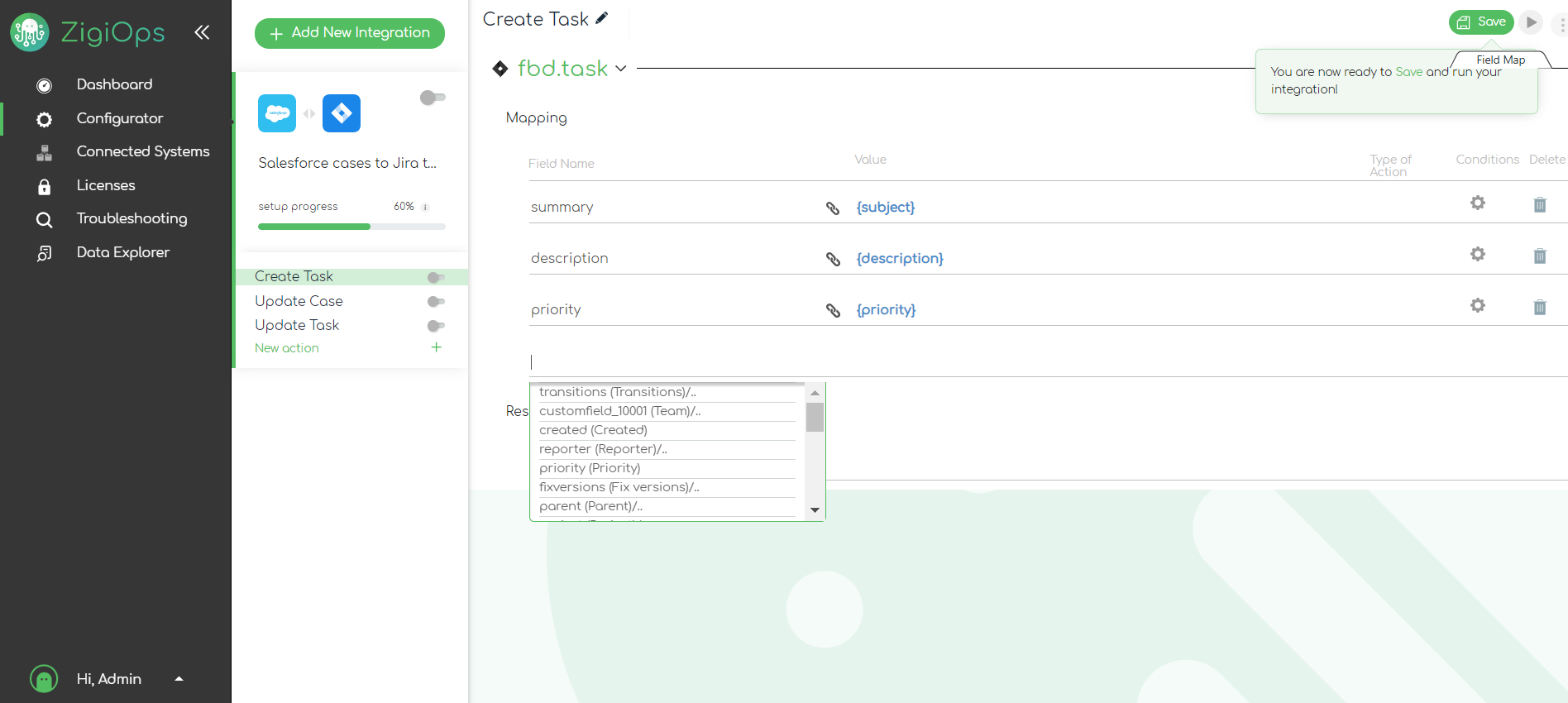Click the field list scroll-up arrow

[815, 393]
